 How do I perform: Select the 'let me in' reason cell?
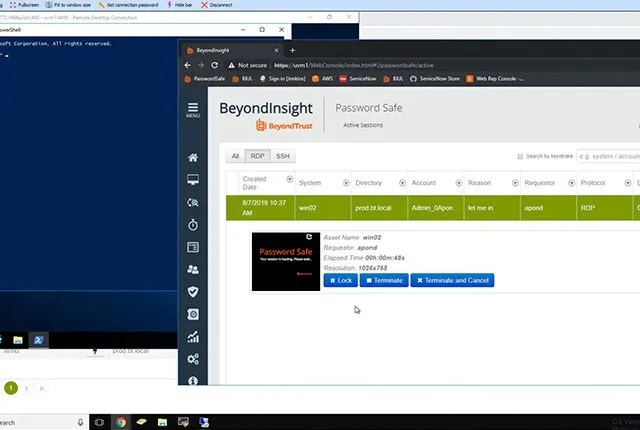pyautogui.click(x=491, y=208)
